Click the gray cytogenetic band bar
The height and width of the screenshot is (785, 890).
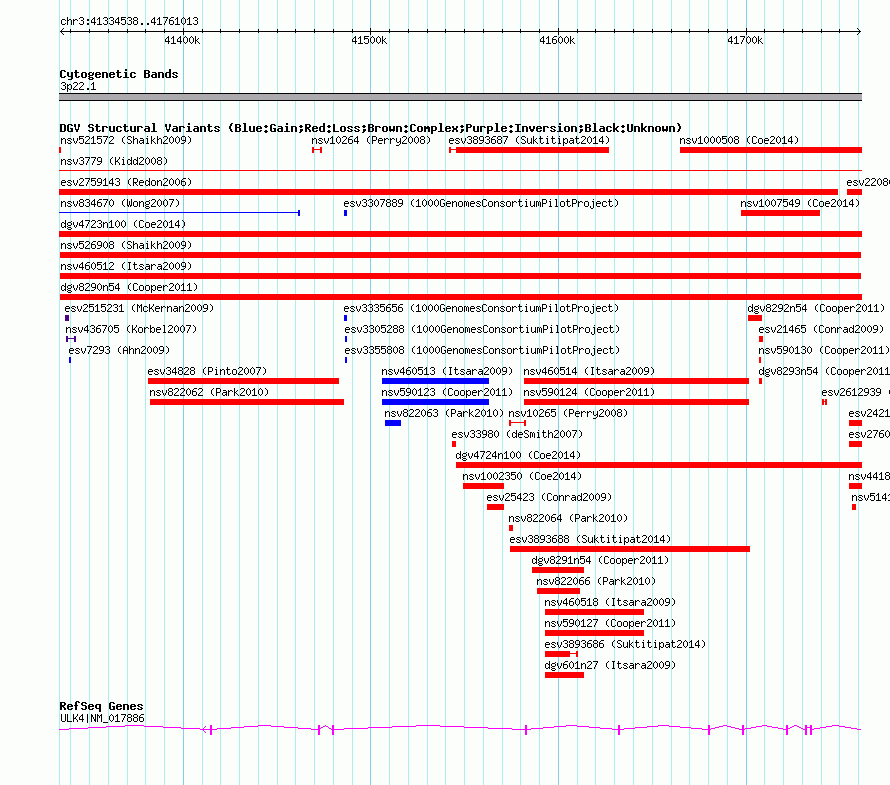point(460,97)
